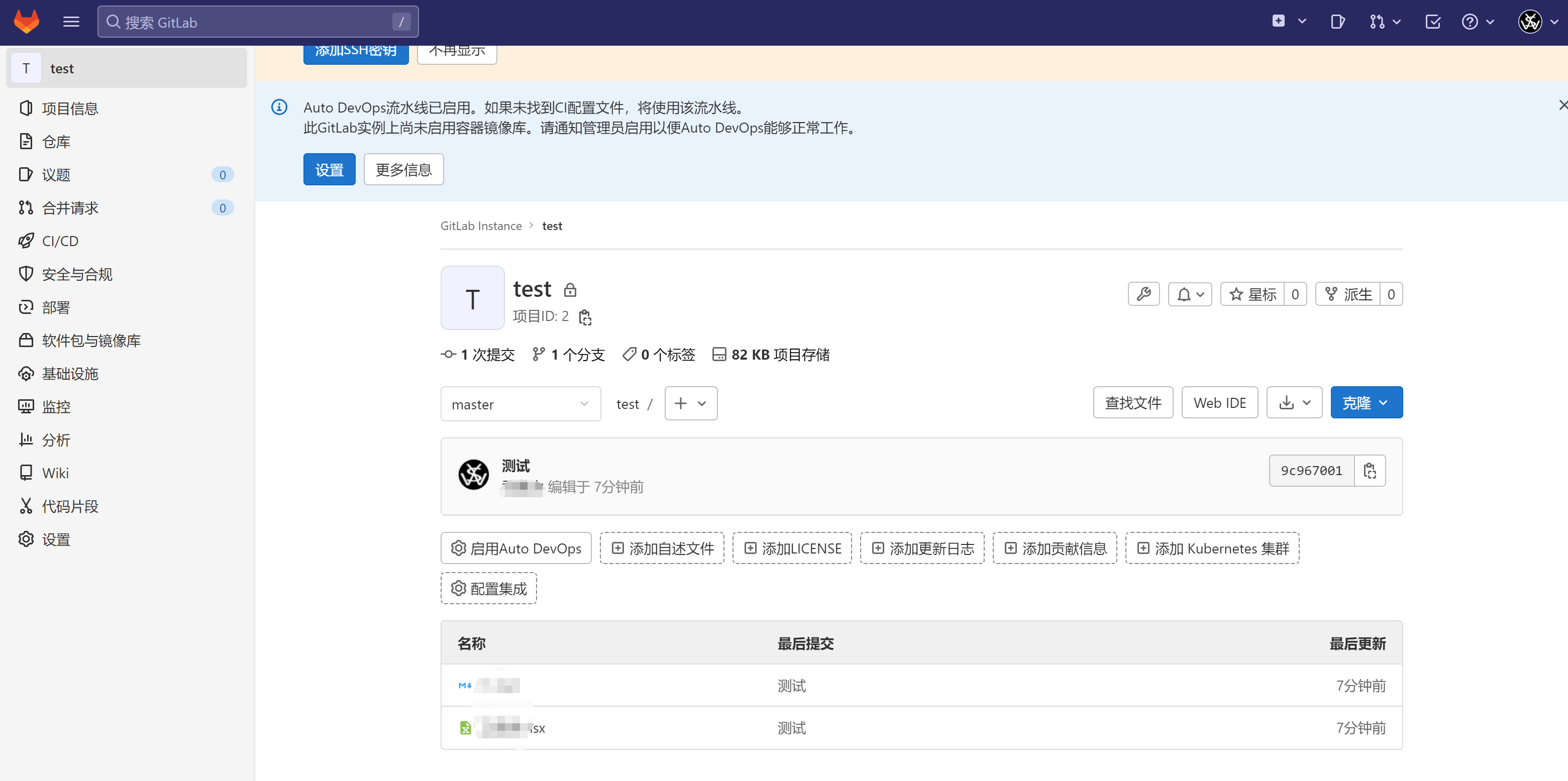Open the notification bell dropdown
Image resolution: width=1568 pixels, height=781 pixels.
click(x=1190, y=294)
